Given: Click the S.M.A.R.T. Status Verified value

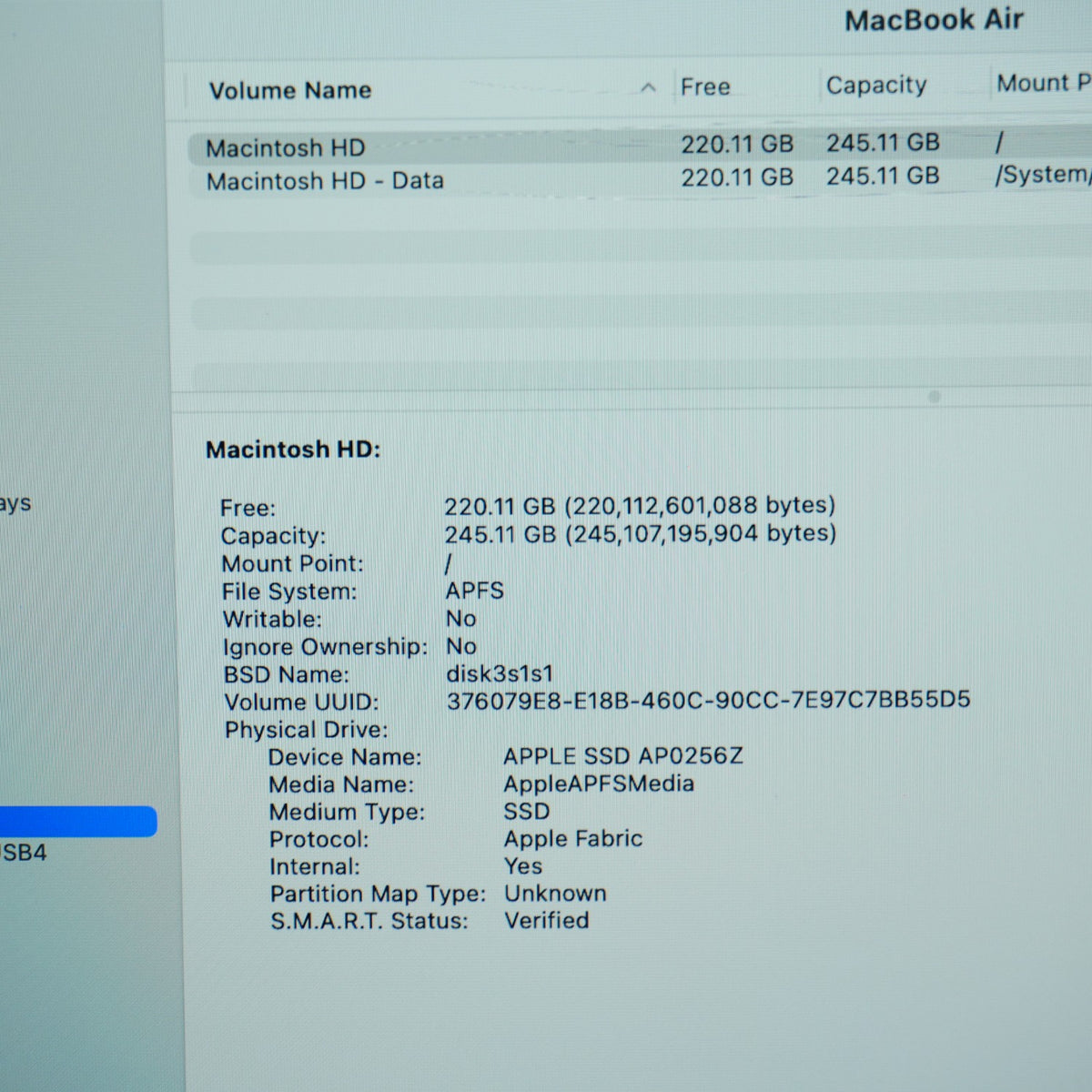Looking at the screenshot, I should [x=547, y=920].
